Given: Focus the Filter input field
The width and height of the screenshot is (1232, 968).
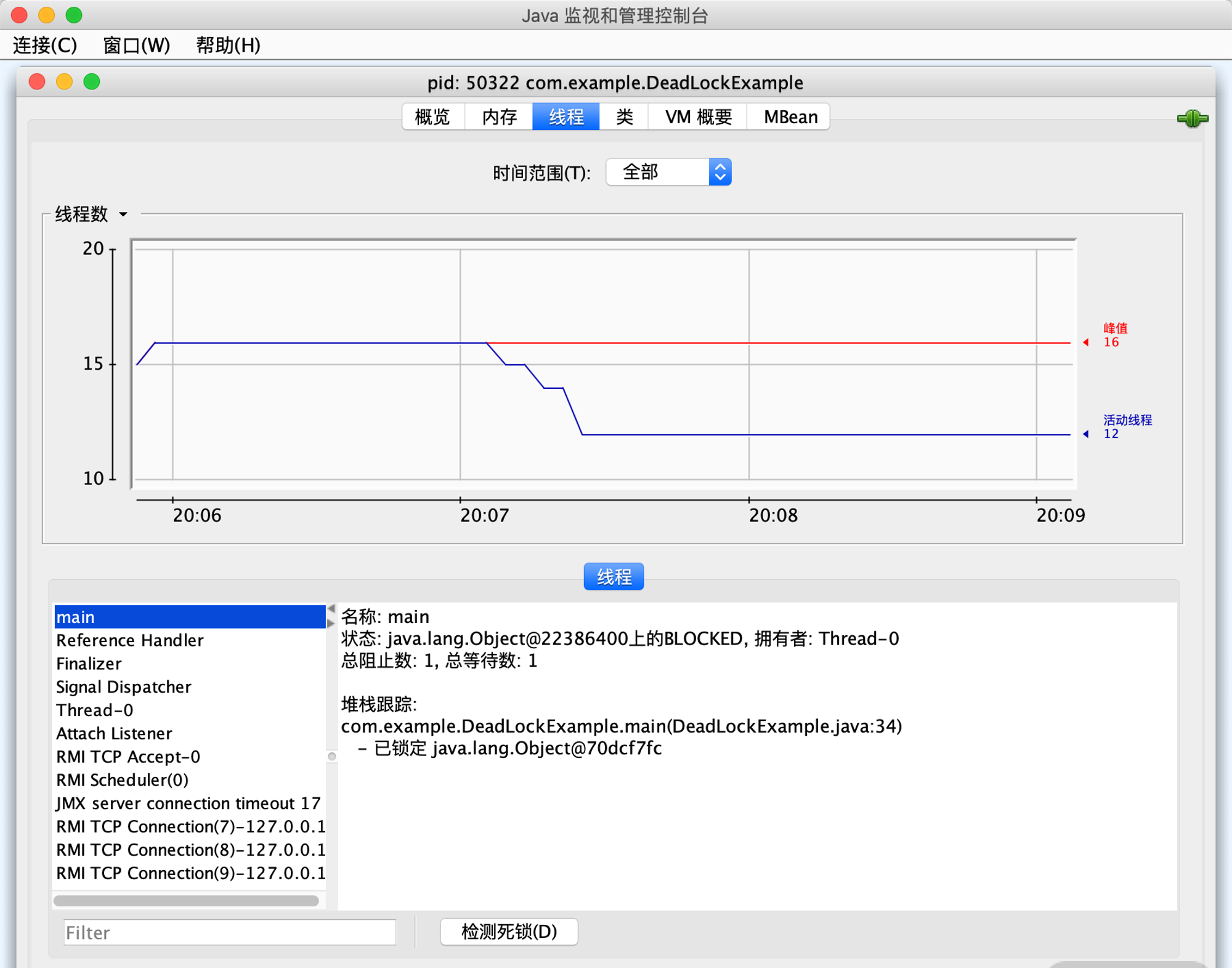Looking at the screenshot, I should [x=230, y=932].
